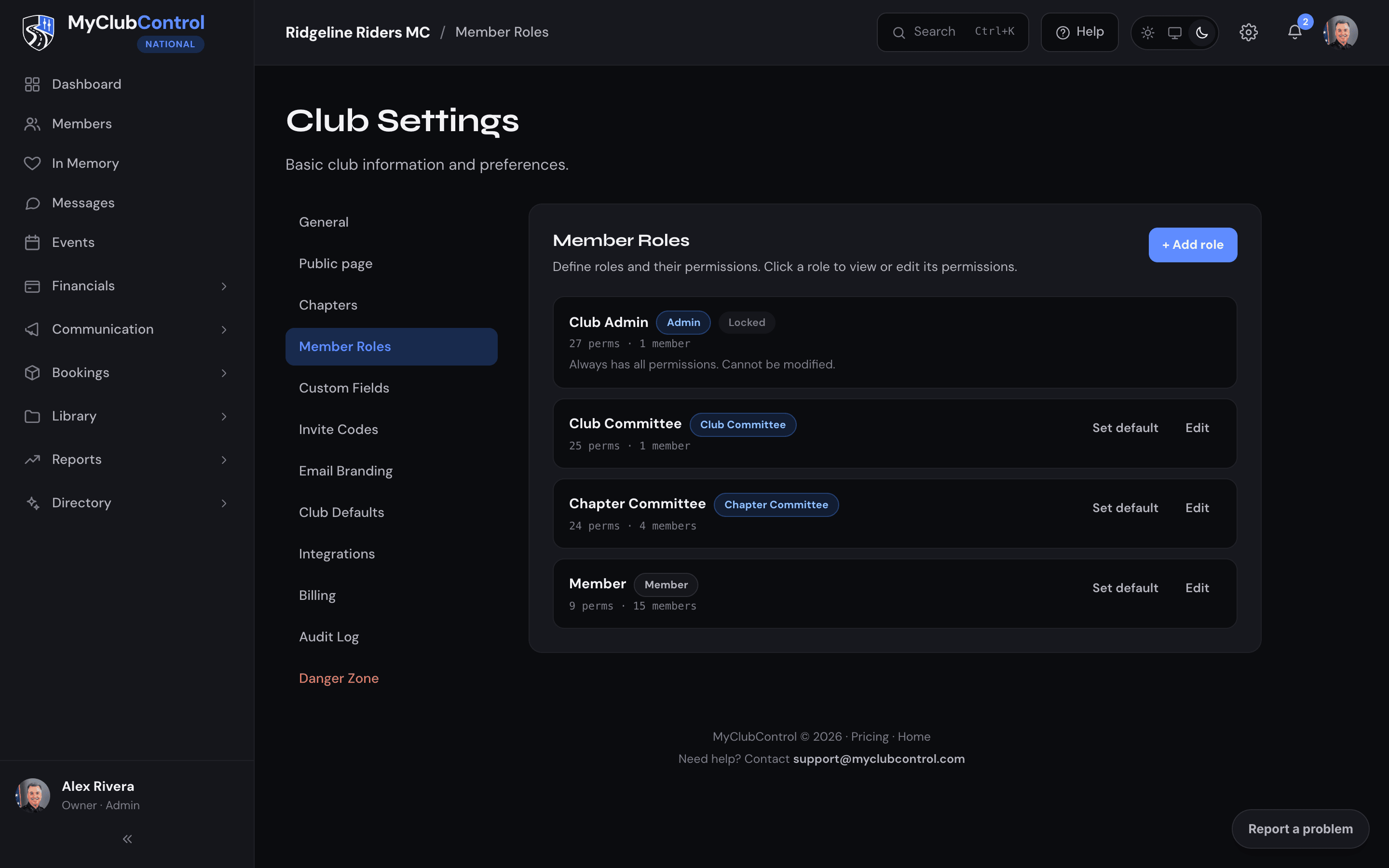
Task: Click the Events calendar icon
Action: click(32, 243)
